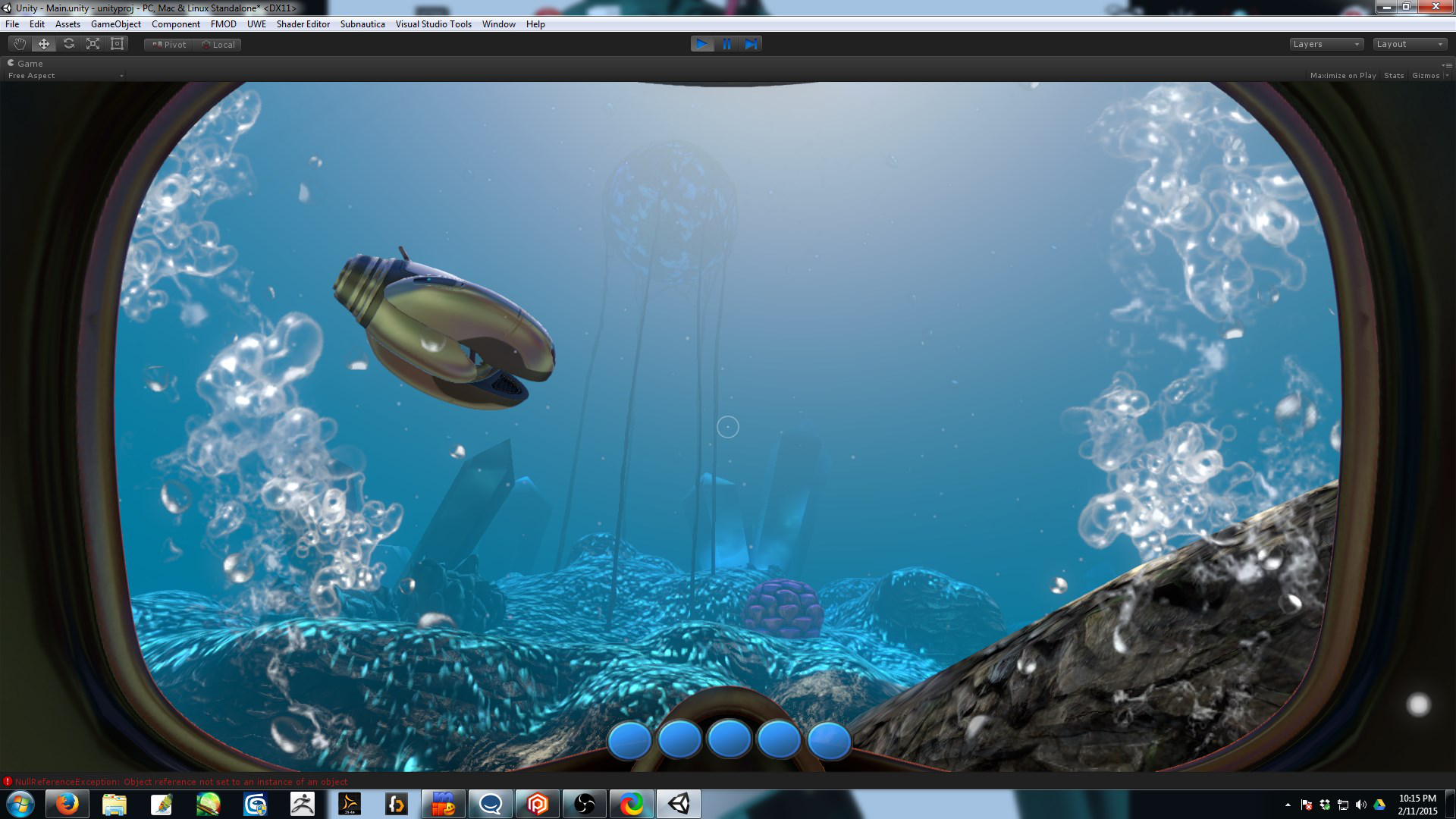This screenshot has height=819, width=1456.
Task: Toggle Gizmos in Game view
Action: (x=1426, y=76)
